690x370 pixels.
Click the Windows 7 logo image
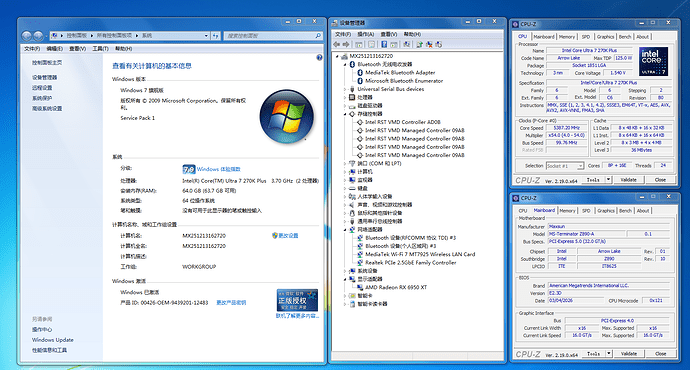(287, 117)
